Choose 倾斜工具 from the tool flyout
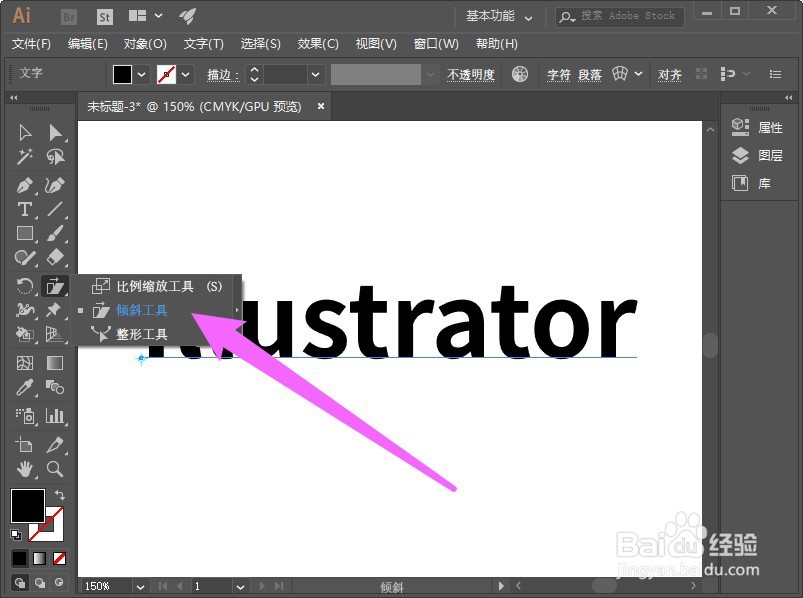Screen dimensions: 803x598 pyautogui.click(x=141, y=309)
